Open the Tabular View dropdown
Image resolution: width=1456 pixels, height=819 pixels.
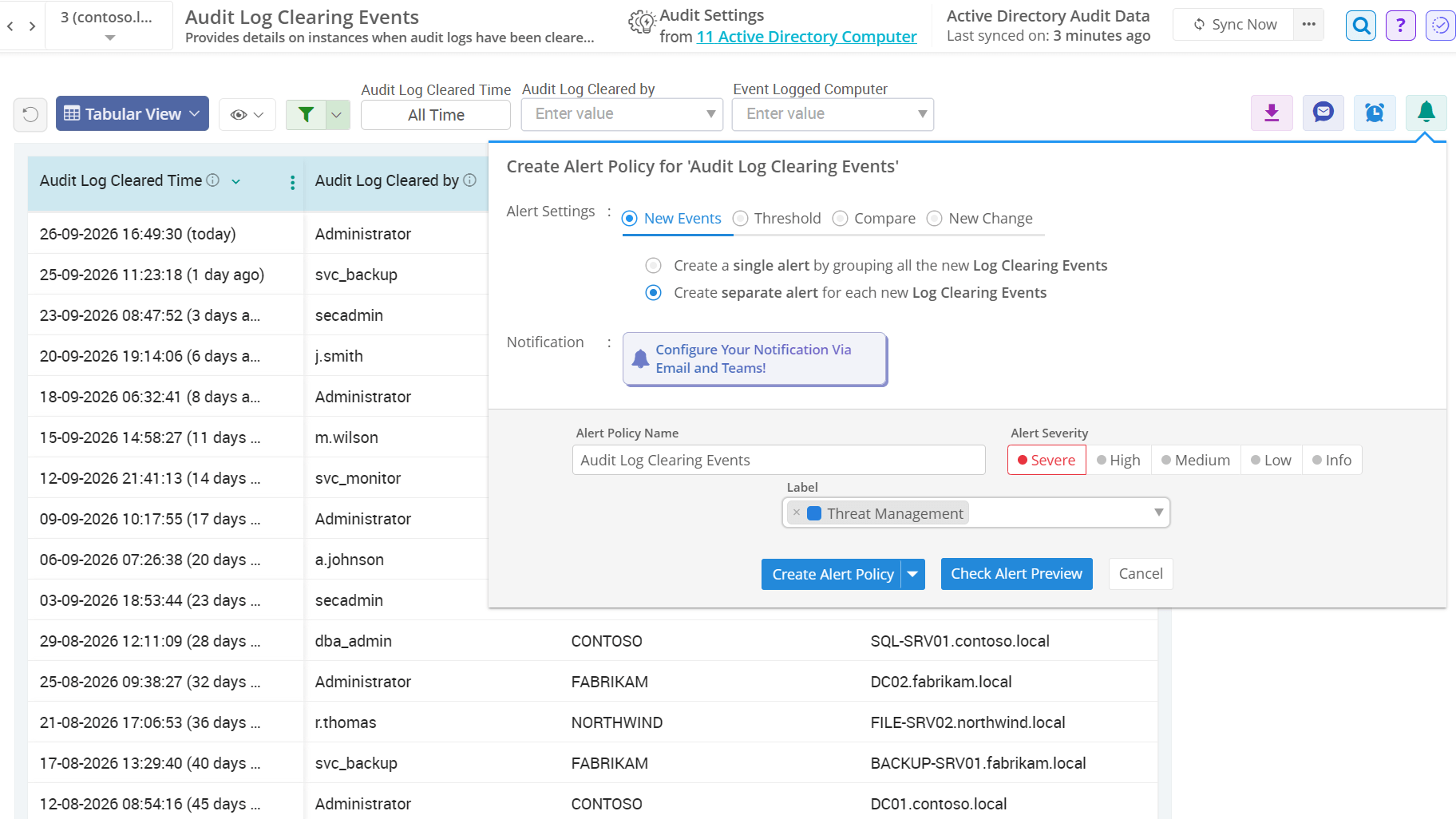pyautogui.click(x=133, y=114)
